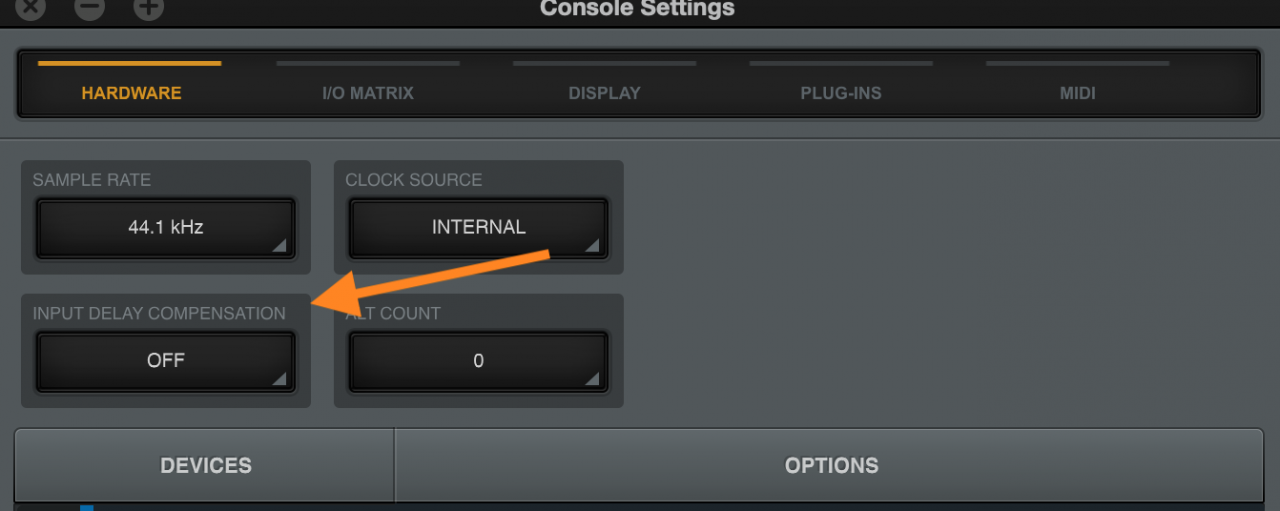Click the Alt Count menu corner triangle
Viewport: 1280px width, 511px height.
(x=592, y=378)
